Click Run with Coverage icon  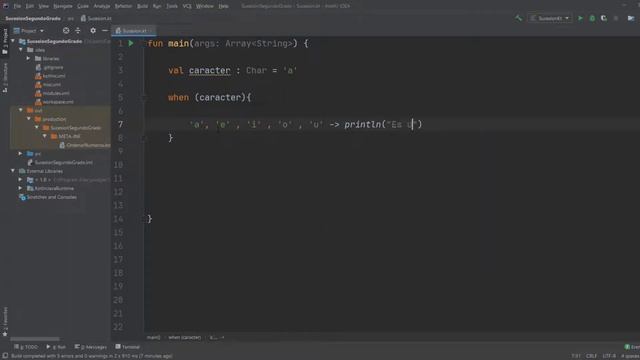(604, 18)
